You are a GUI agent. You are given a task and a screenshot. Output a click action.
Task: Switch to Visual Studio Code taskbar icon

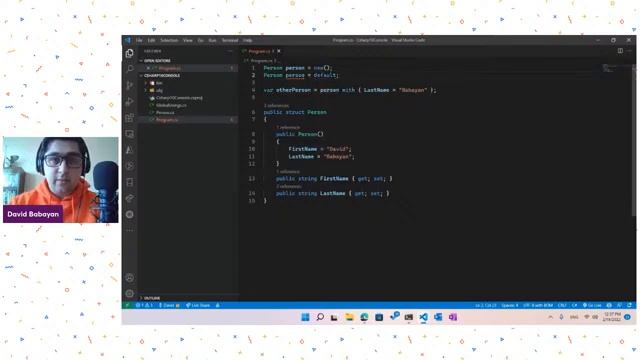pos(423,317)
